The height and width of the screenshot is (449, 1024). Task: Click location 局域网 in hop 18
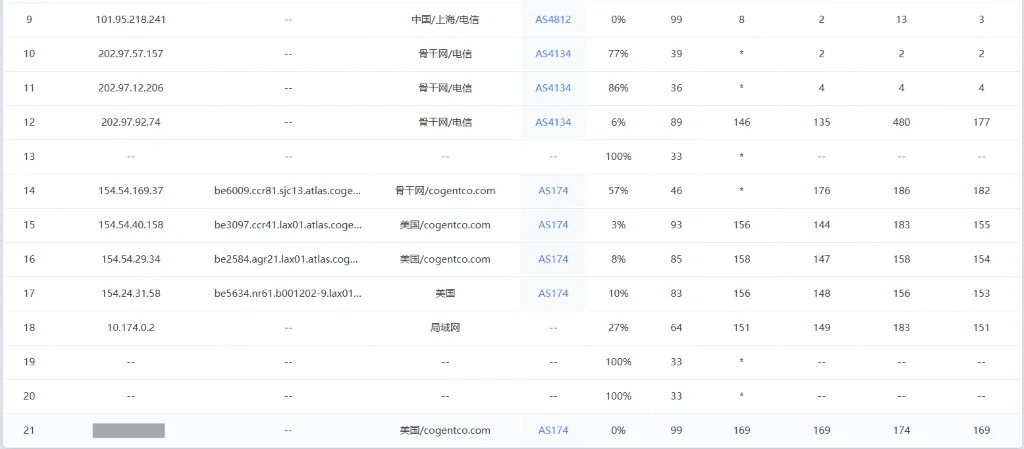(x=445, y=328)
